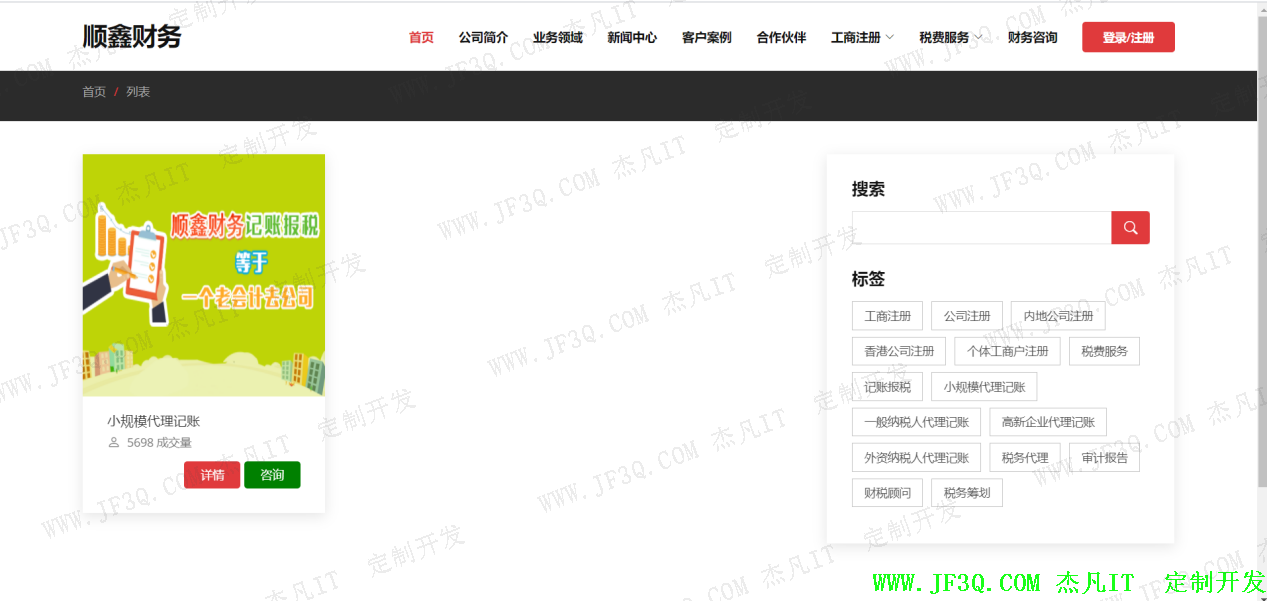The width and height of the screenshot is (1267, 601).
Task: Select 客户案例 in the navigation bar
Action: coord(706,38)
